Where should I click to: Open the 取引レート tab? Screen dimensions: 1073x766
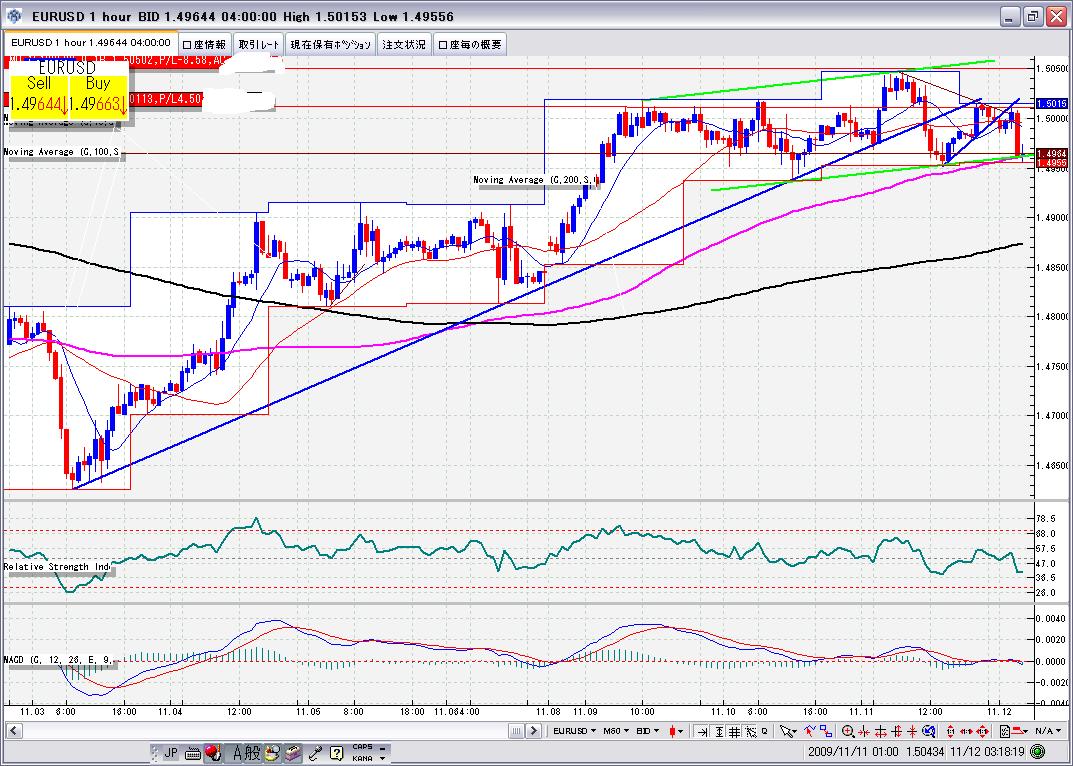[x=259, y=44]
